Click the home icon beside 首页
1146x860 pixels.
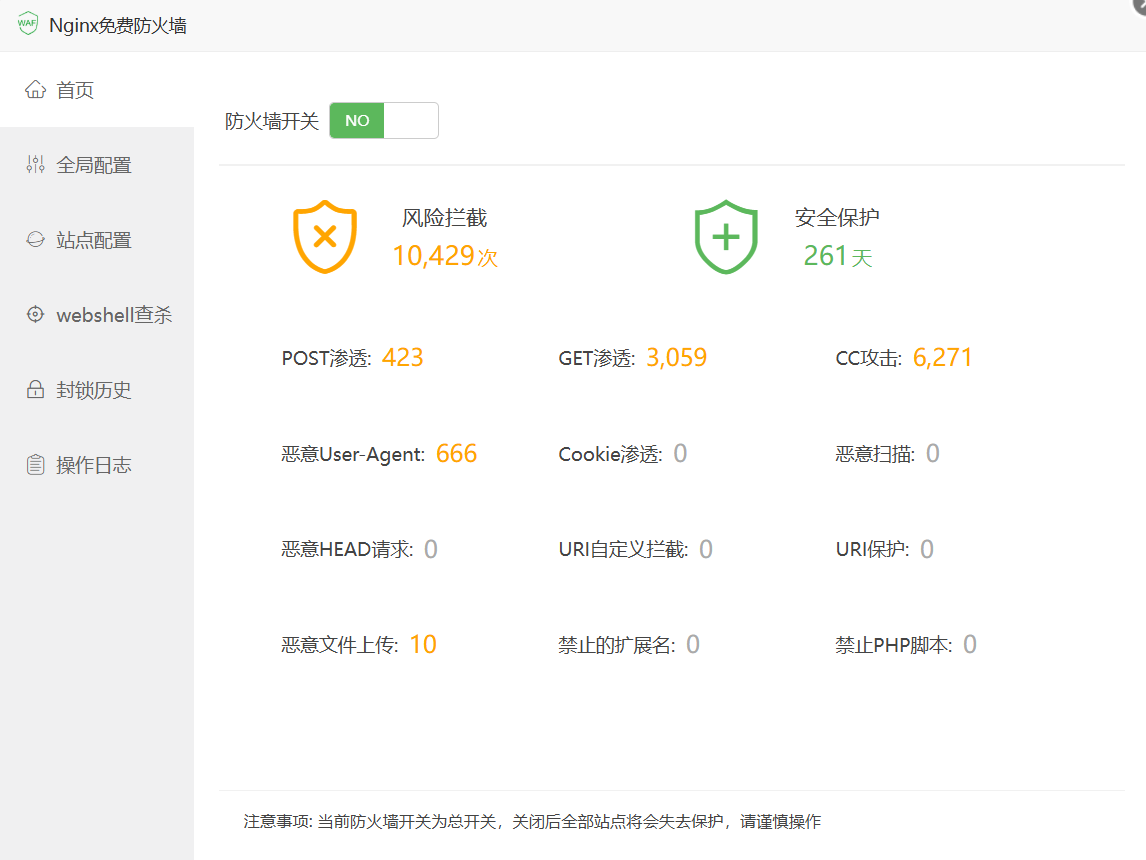click(x=36, y=90)
